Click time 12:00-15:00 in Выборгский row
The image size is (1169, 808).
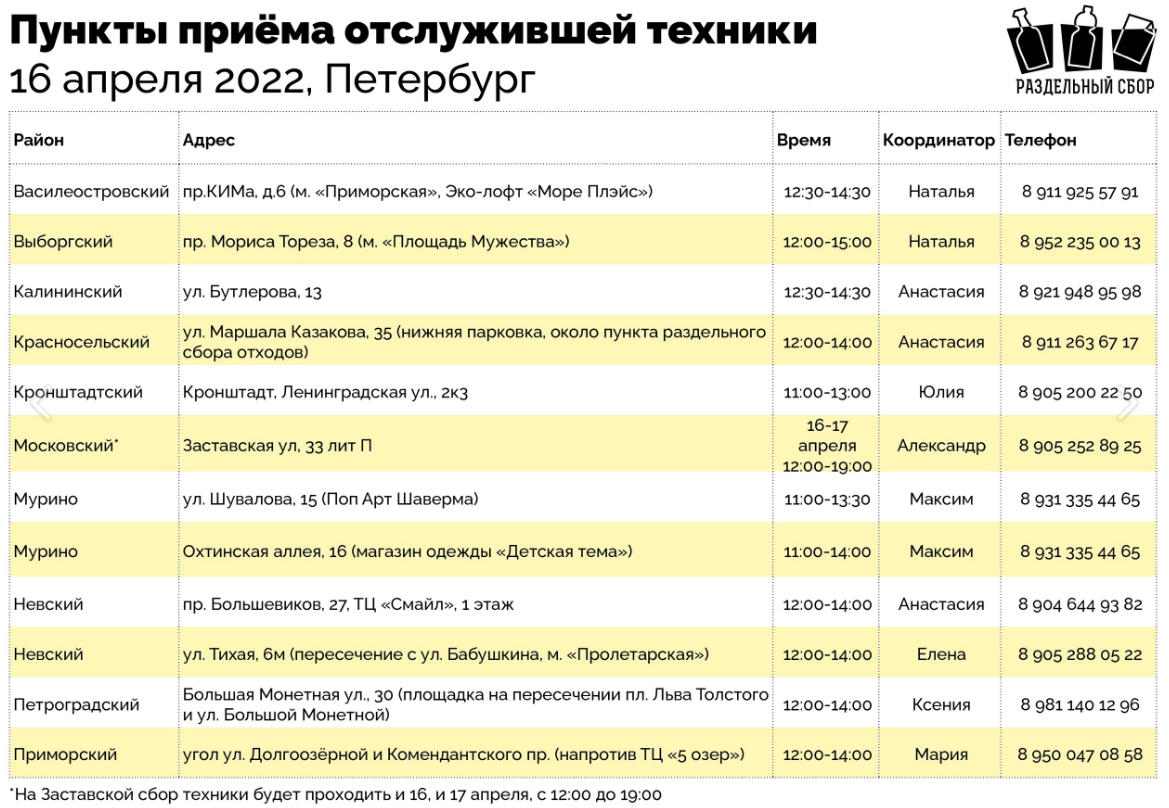[827, 242]
